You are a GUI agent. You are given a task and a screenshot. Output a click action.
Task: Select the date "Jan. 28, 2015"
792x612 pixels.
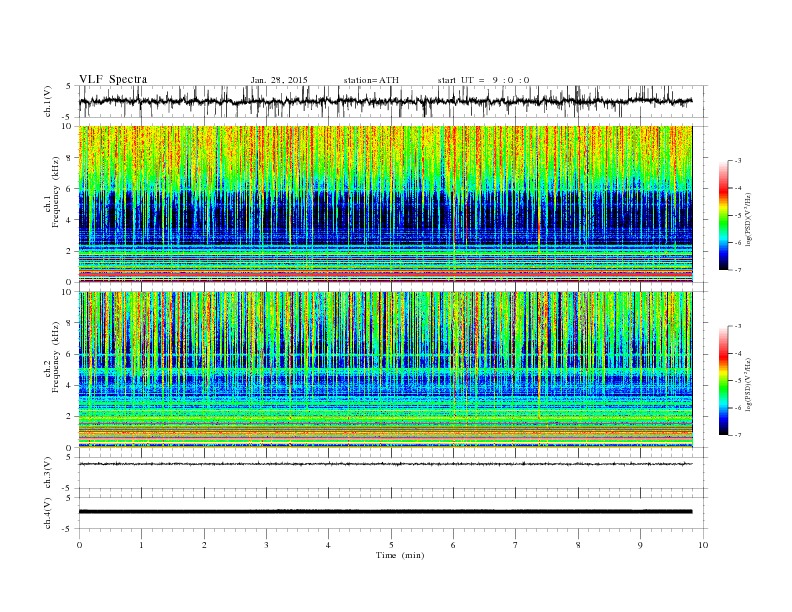point(279,80)
